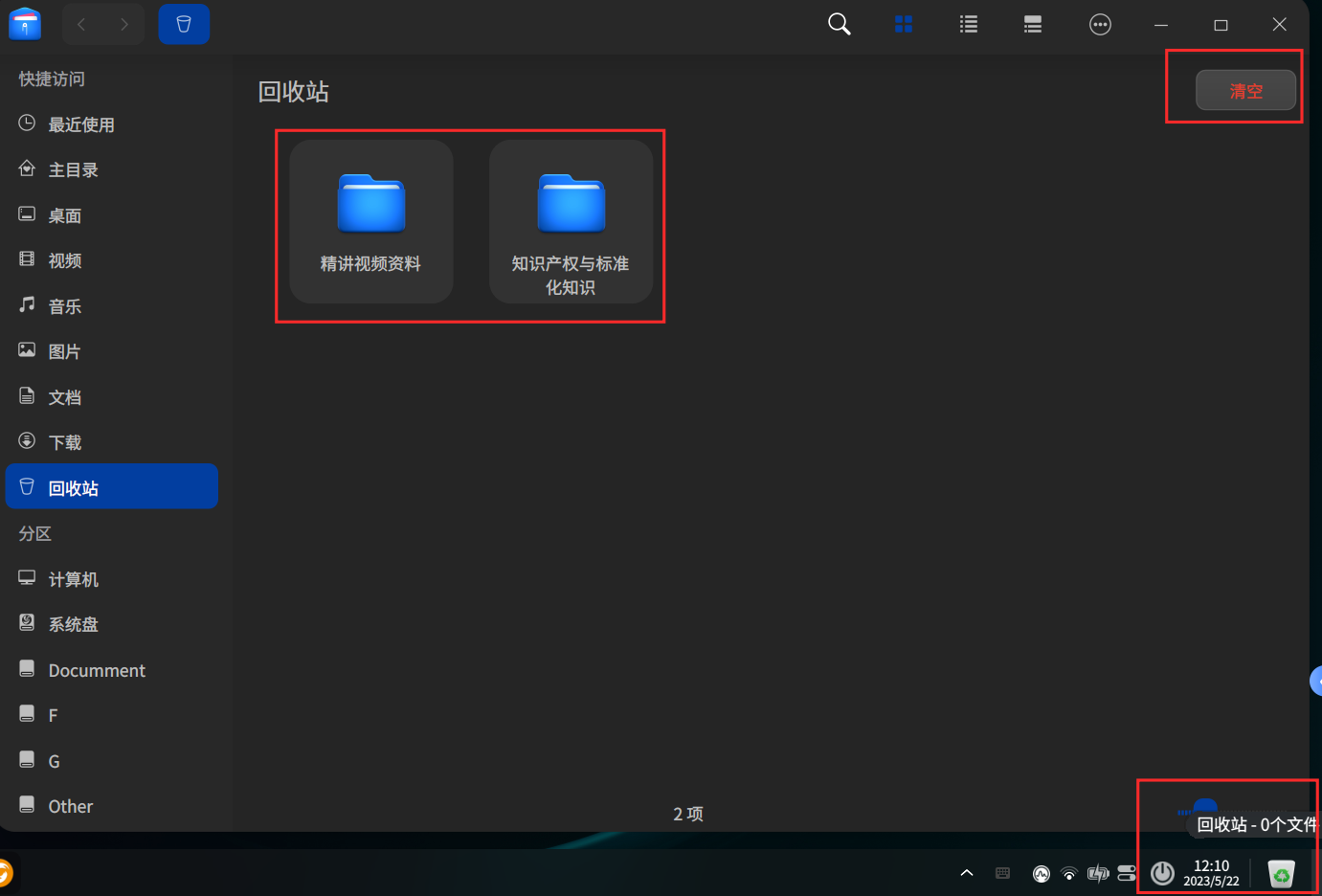Switch to detailed content view
Viewport: 1322px width, 896px height.
(x=1032, y=24)
